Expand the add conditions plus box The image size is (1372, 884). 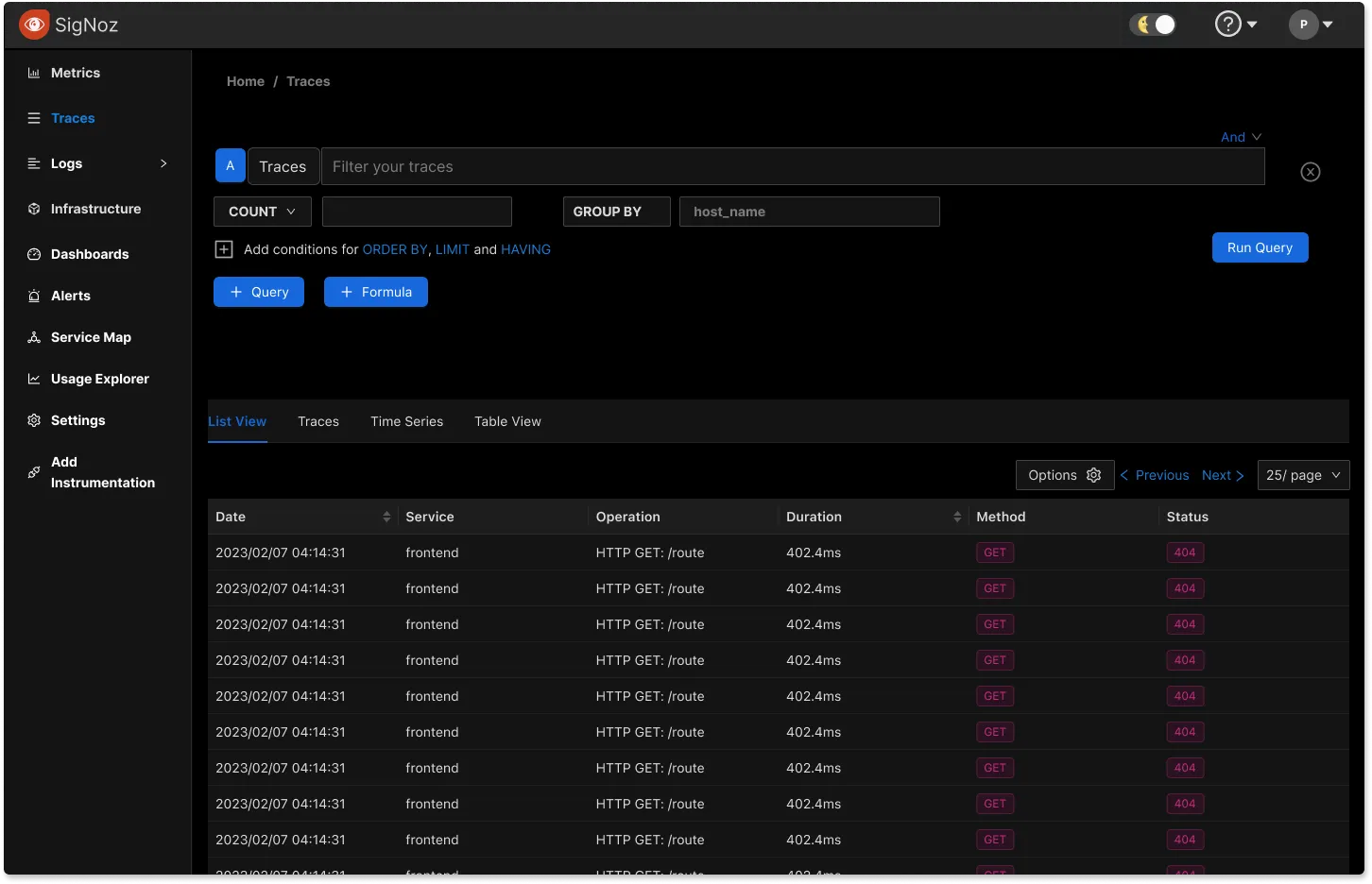click(224, 249)
